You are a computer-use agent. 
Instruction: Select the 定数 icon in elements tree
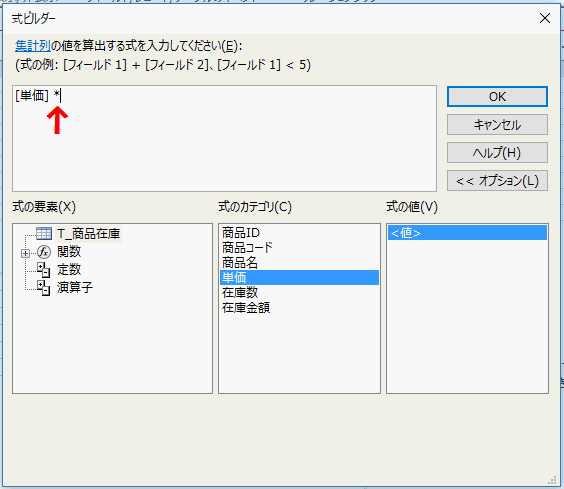(44, 270)
